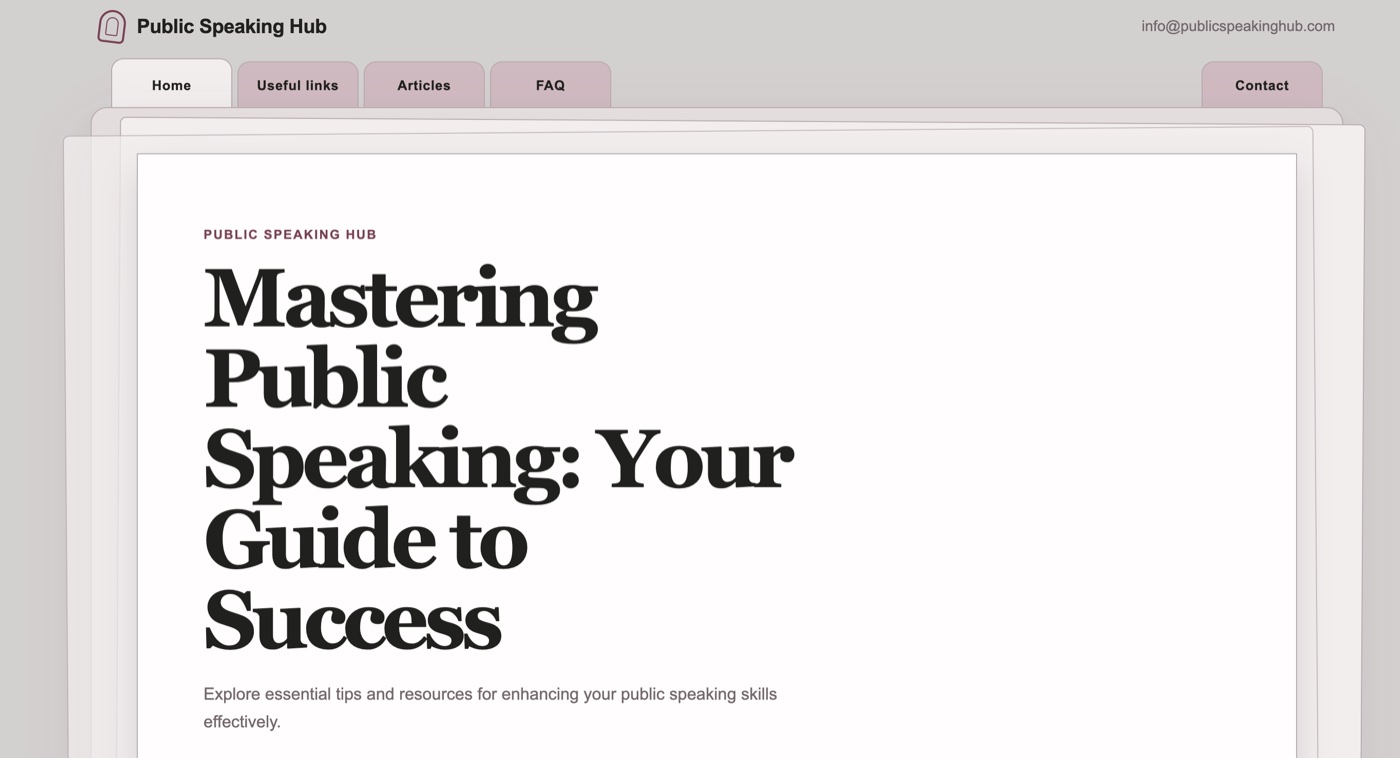Click the 'Mastering Public Speaking' main headline
The image size is (1400, 758).
coord(498,457)
